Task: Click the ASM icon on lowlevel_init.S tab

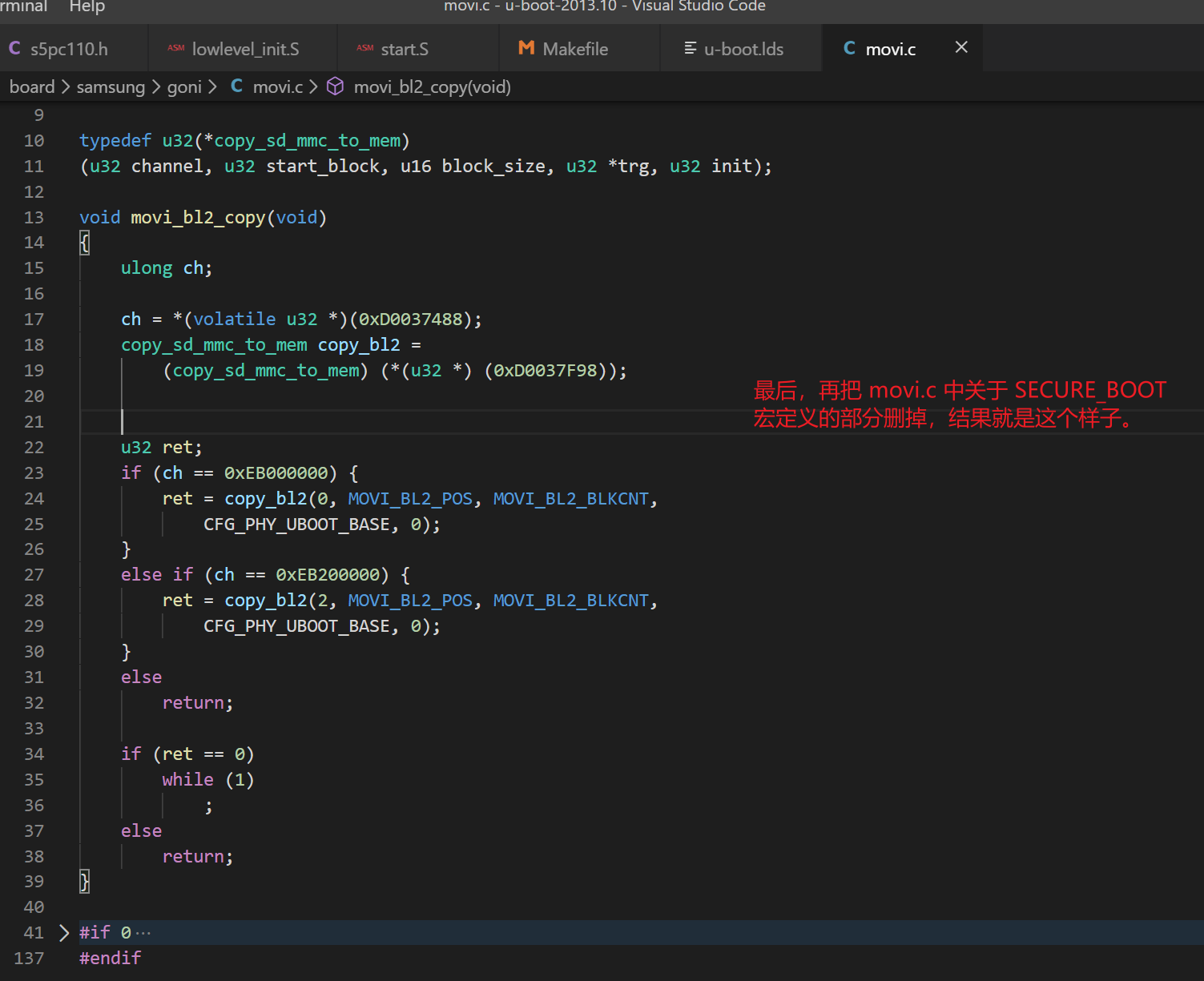Action: (176, 49)
